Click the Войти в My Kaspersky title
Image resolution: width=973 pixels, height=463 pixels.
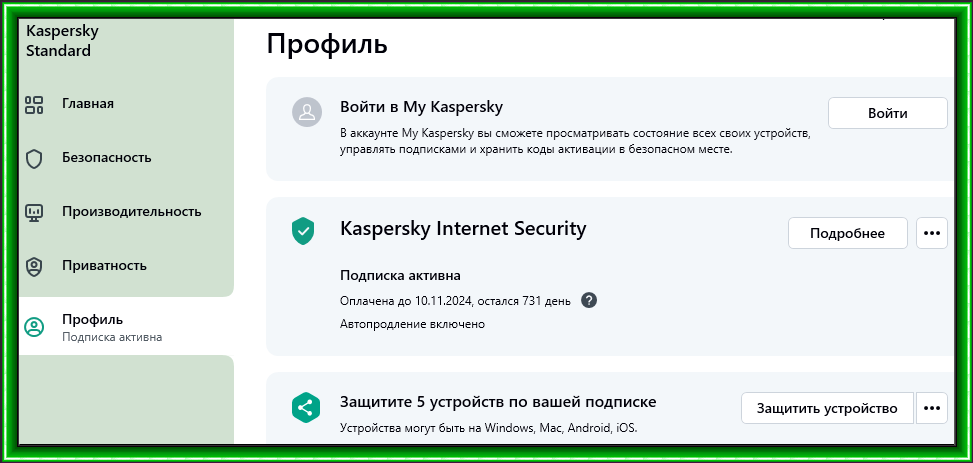pyautogui.click(x=421, y=107)
